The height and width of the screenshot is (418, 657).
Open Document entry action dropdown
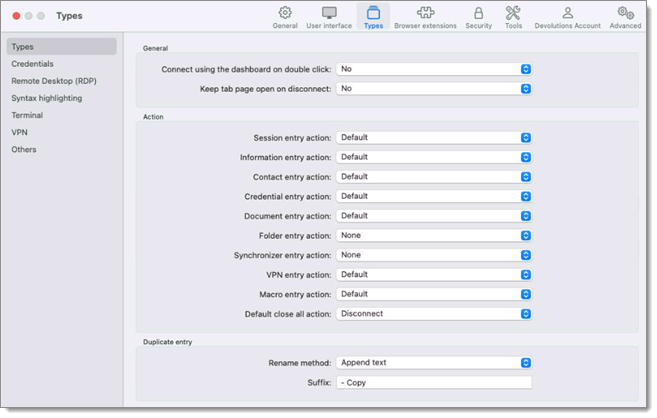click(434, 216)
